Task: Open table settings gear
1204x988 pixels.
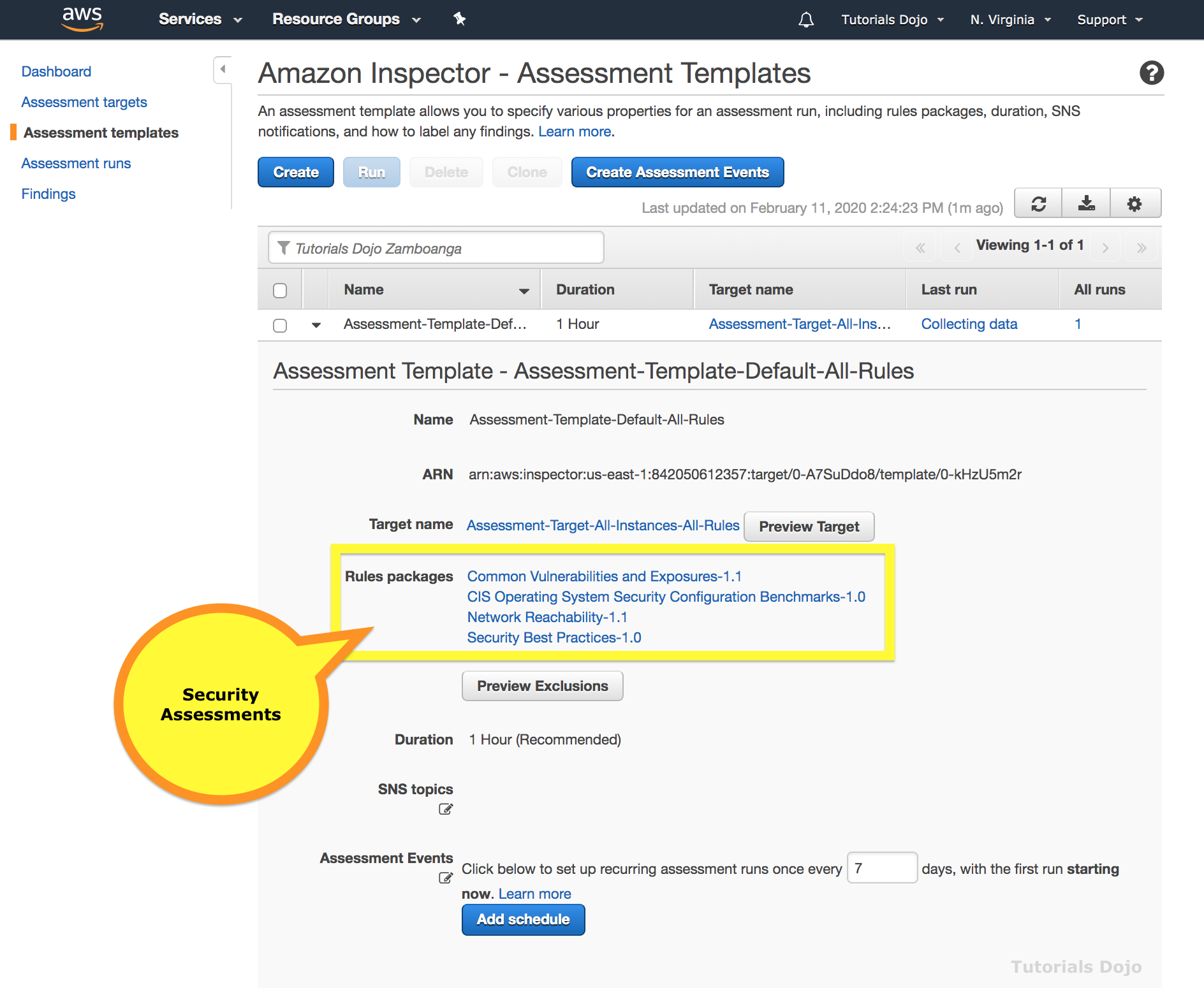Action: (x=1134, y=204)
